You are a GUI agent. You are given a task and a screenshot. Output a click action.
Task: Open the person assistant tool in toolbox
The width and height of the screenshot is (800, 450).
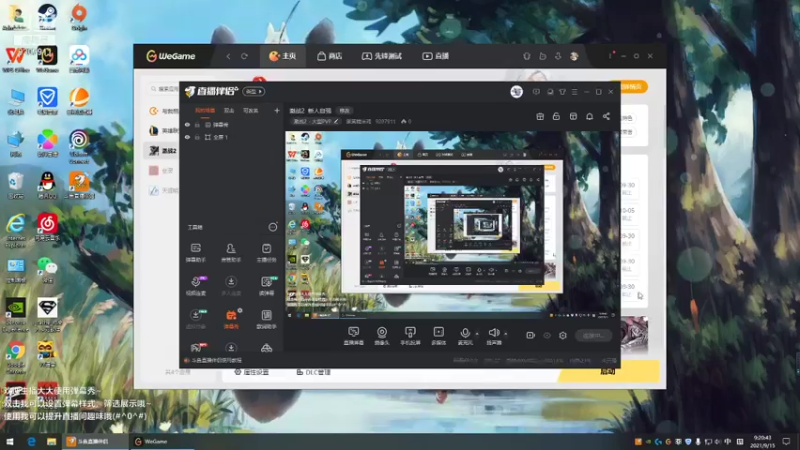coord(231,253)
